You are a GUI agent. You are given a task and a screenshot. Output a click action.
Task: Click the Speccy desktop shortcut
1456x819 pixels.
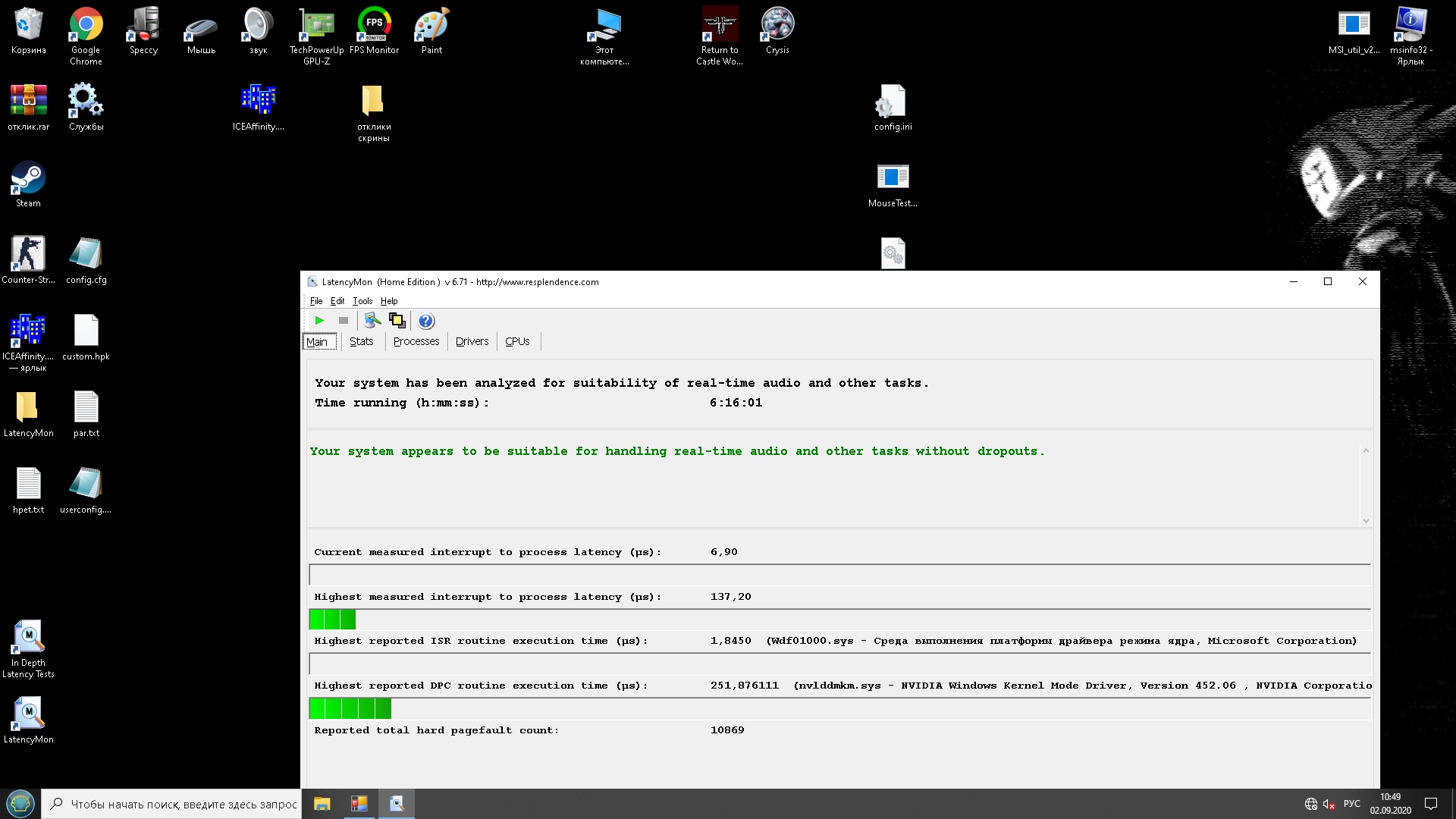click(143, 32)
